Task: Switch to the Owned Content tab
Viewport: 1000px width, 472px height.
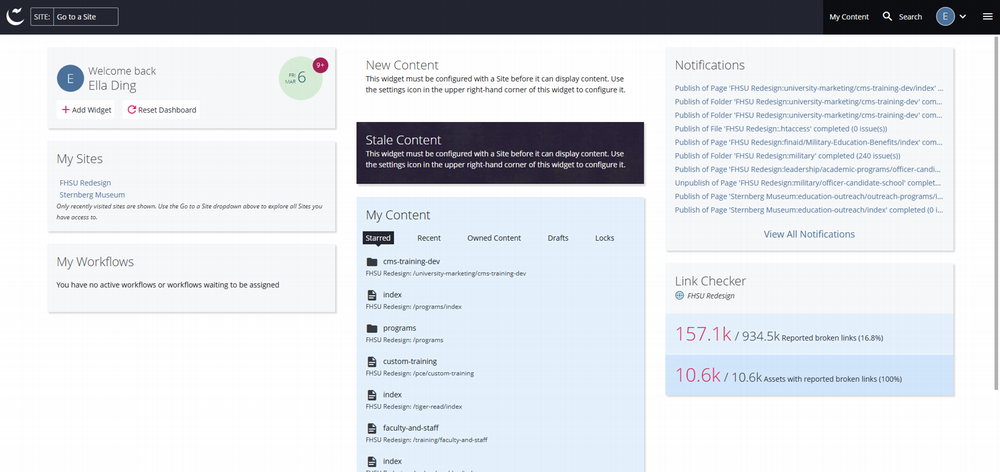Action: point(494,238)
